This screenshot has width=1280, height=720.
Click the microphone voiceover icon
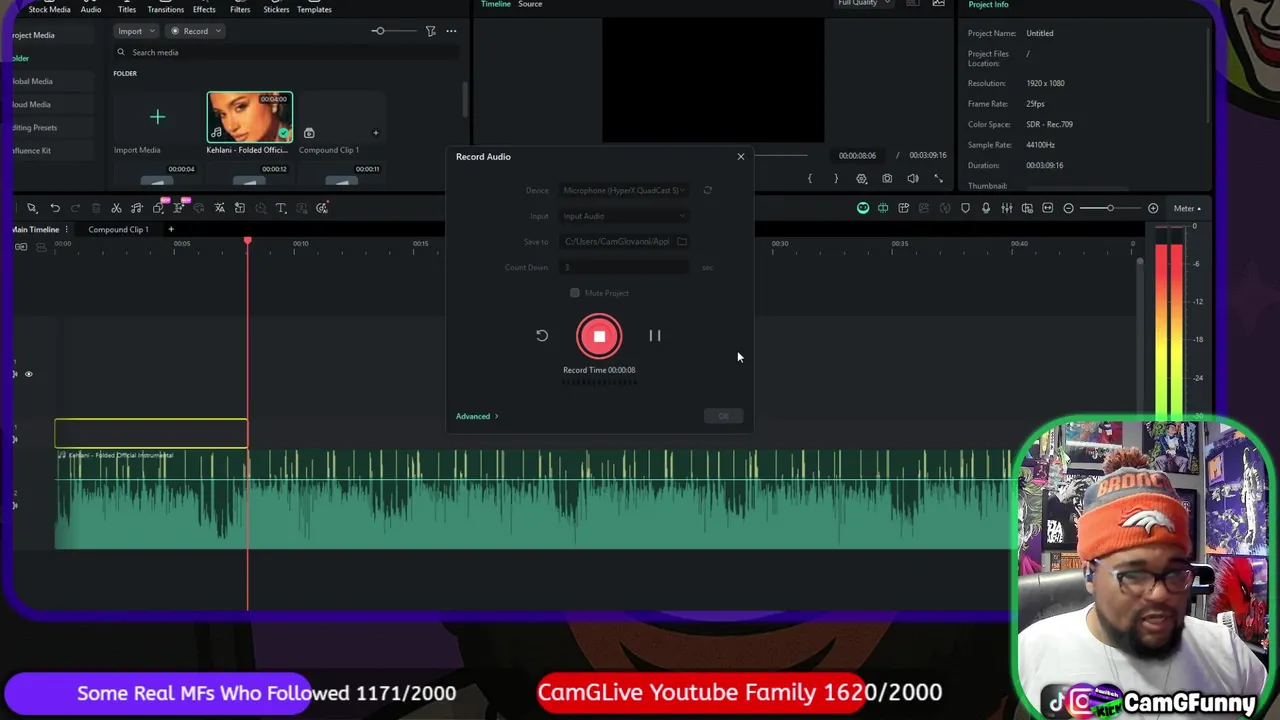[986, 208]
